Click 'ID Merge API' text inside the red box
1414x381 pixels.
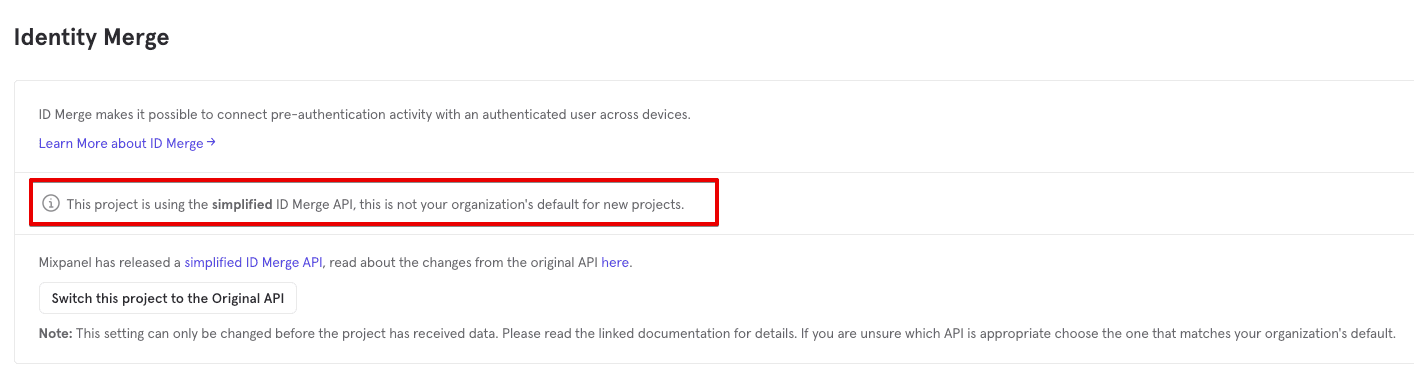point(315,204)
